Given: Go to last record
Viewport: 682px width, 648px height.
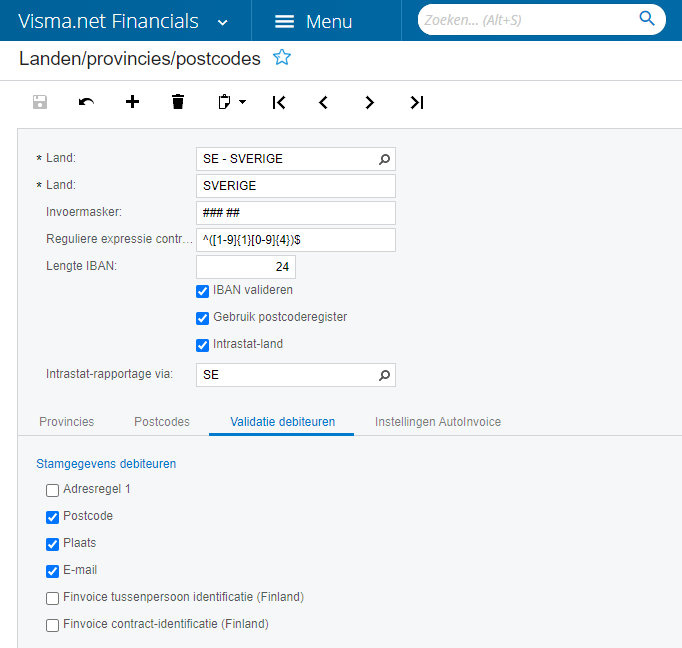Looking at the screenshot, I should (417, 102).
